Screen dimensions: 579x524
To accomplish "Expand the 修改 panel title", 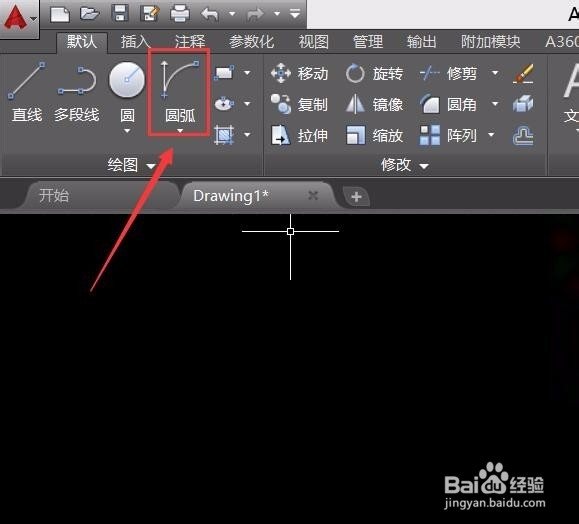I will [x=405, y=165].
